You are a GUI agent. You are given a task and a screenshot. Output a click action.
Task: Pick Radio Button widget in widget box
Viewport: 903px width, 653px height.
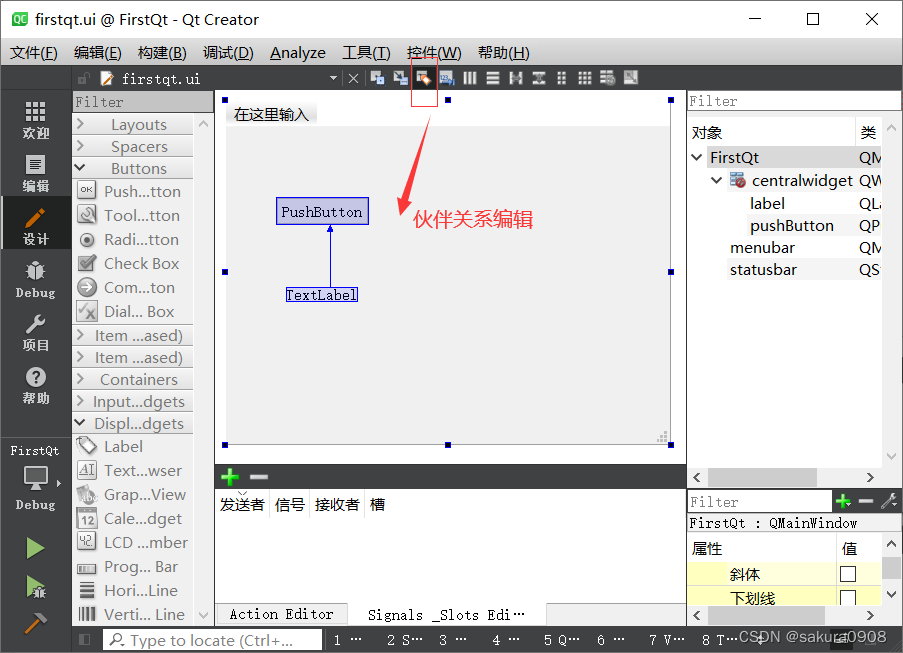click(x=134, y=240)
